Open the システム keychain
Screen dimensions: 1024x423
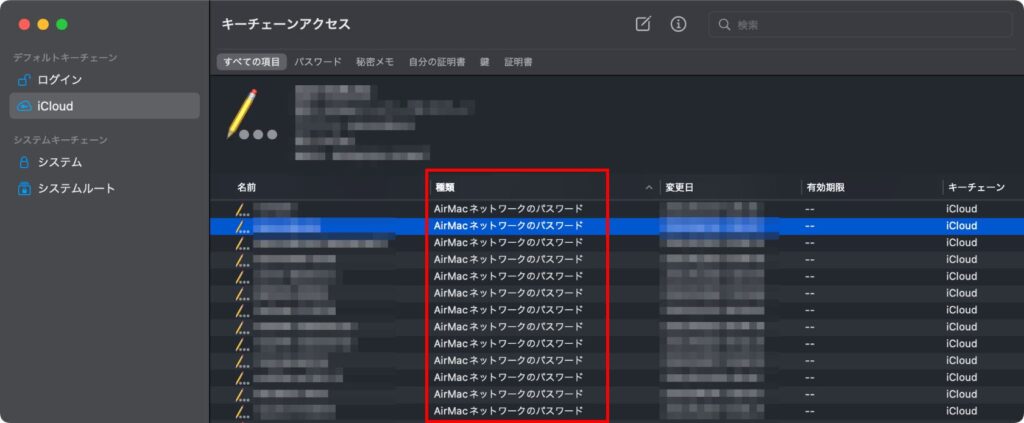(59, 162)
